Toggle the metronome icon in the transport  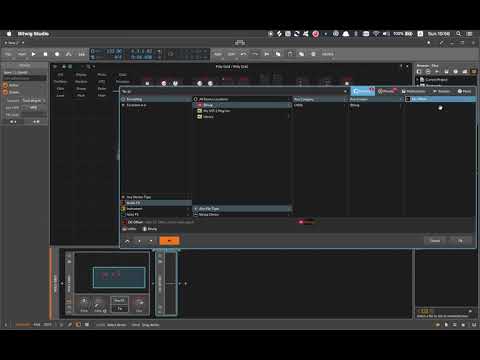tap(69, 54)
